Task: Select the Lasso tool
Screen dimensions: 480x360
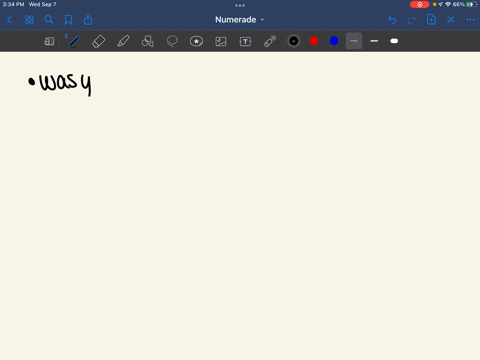Action: (172, 41)
